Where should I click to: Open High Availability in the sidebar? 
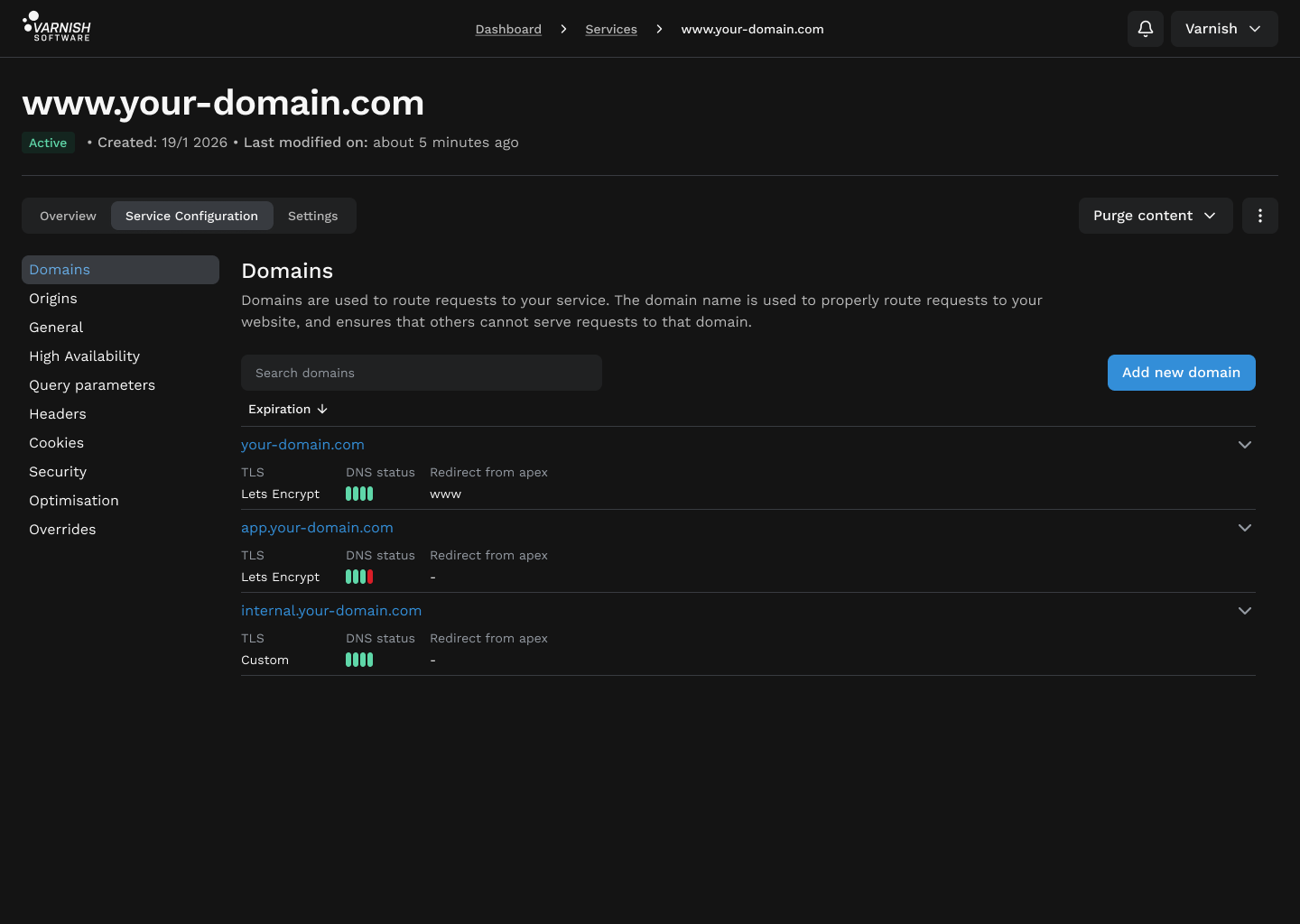[x=84, y=356]
